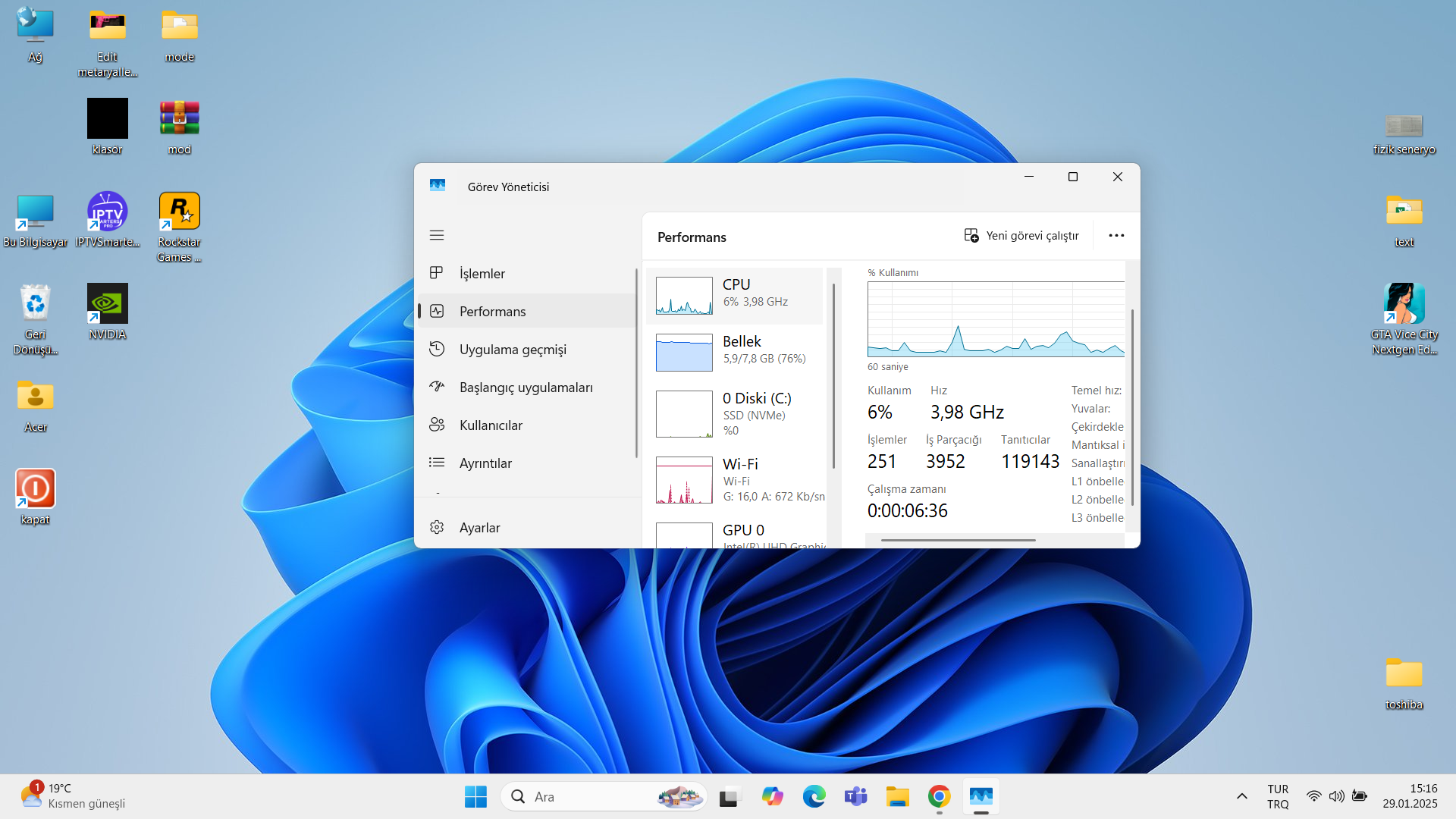Viewport: 1456px width, 819px height.
Task: Open the weather widget showing 19°C
Action: (73, 796)
